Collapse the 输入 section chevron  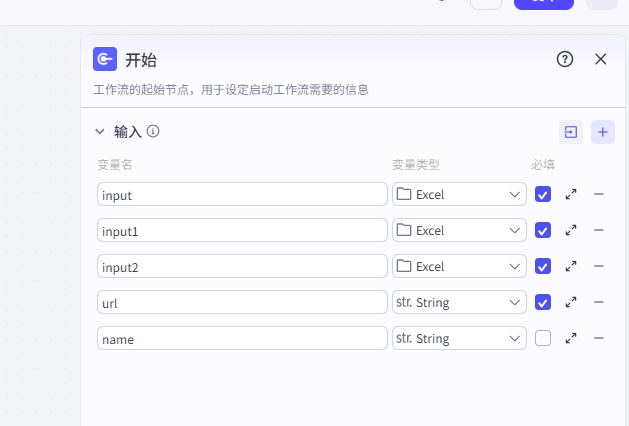pos(99,132)
